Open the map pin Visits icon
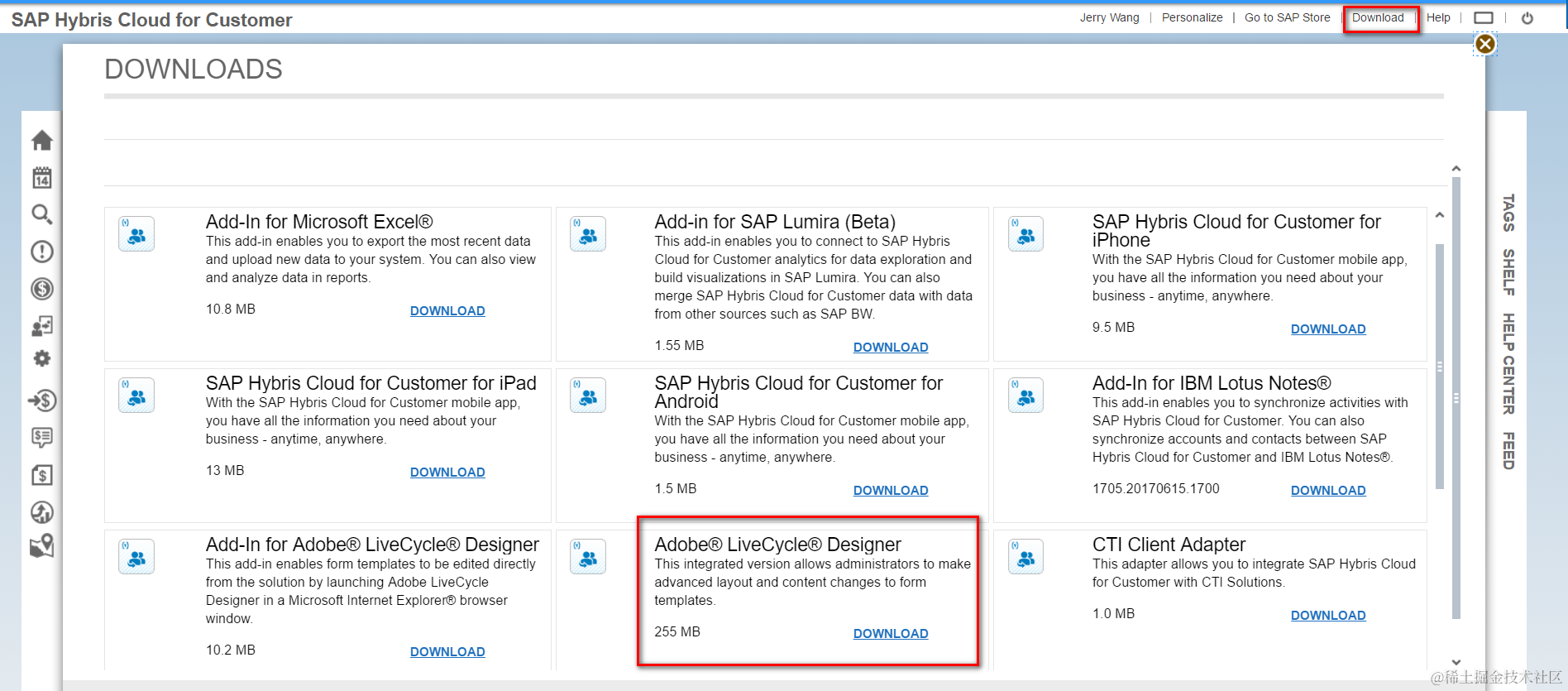The width and height of the screenshot is (1568, 691). (x=42, y=546)
